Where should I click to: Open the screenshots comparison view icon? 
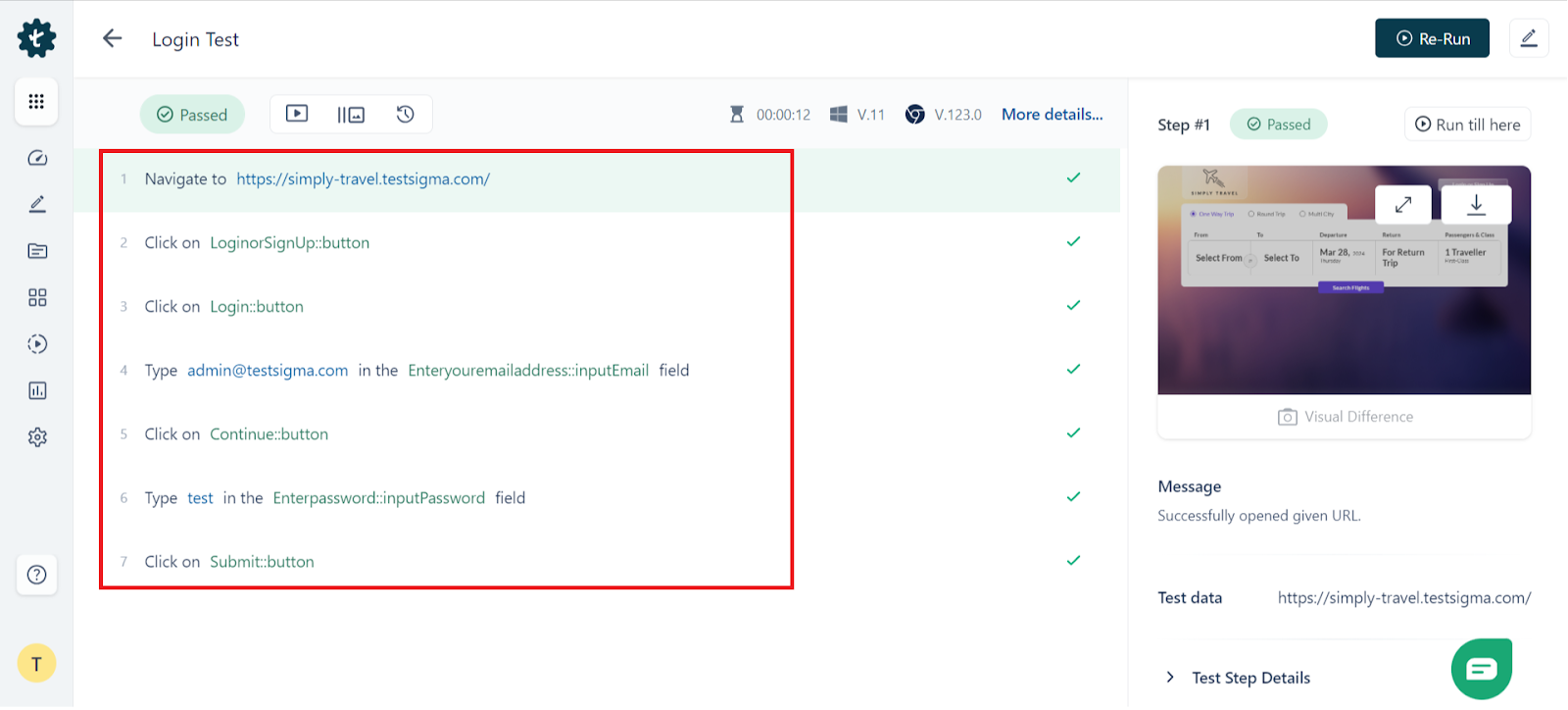[x=351, y=115]
